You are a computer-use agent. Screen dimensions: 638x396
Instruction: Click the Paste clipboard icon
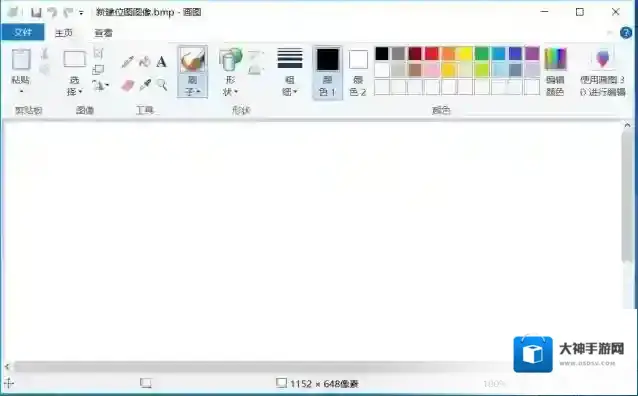[21, 60]
